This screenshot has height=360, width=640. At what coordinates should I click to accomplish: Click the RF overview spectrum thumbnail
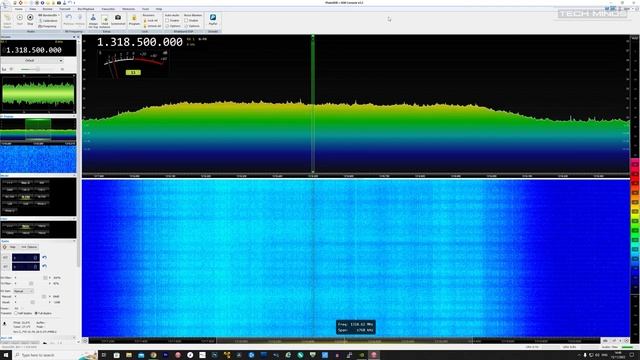coord(38,131)
